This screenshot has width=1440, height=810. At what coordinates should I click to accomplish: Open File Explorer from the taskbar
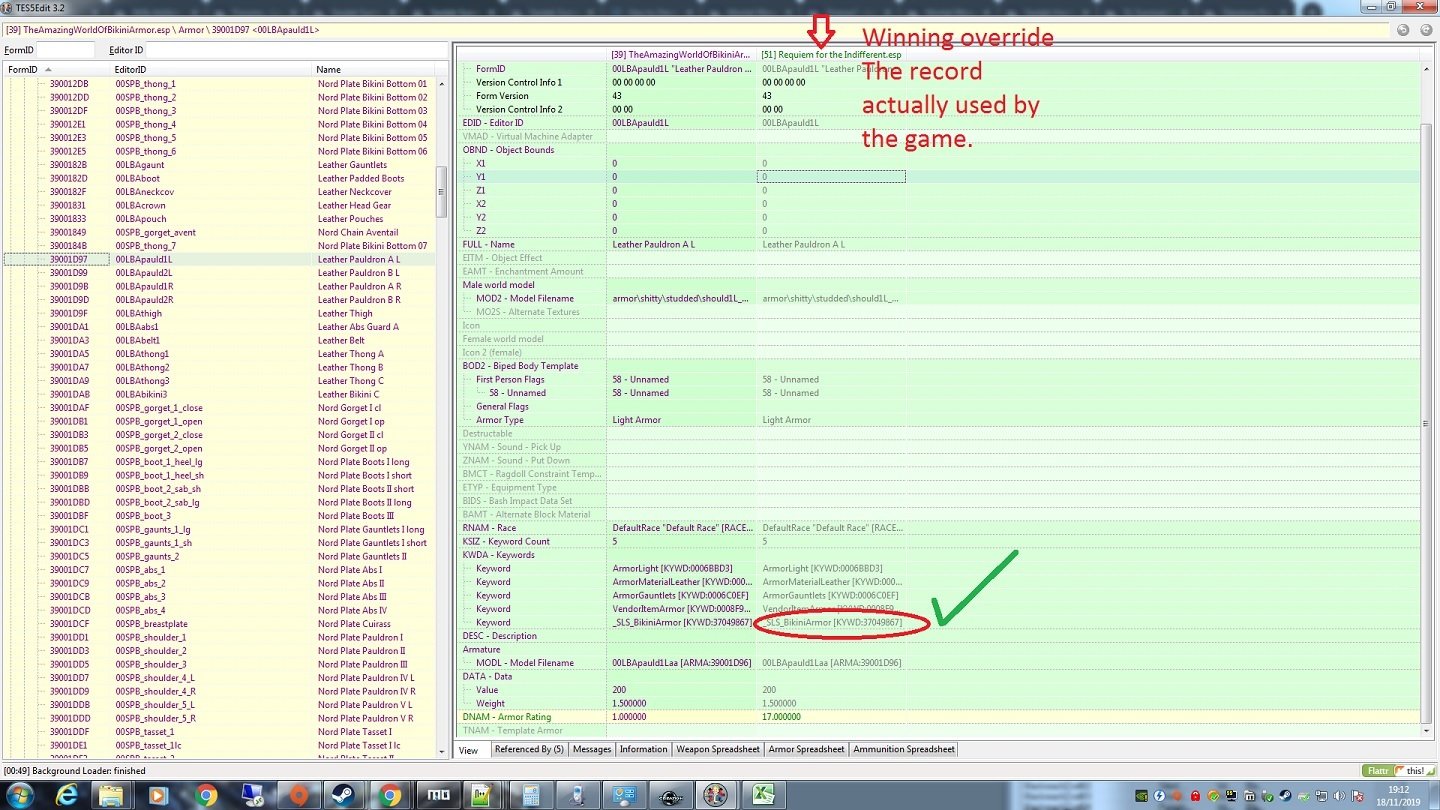click(111, 795)
